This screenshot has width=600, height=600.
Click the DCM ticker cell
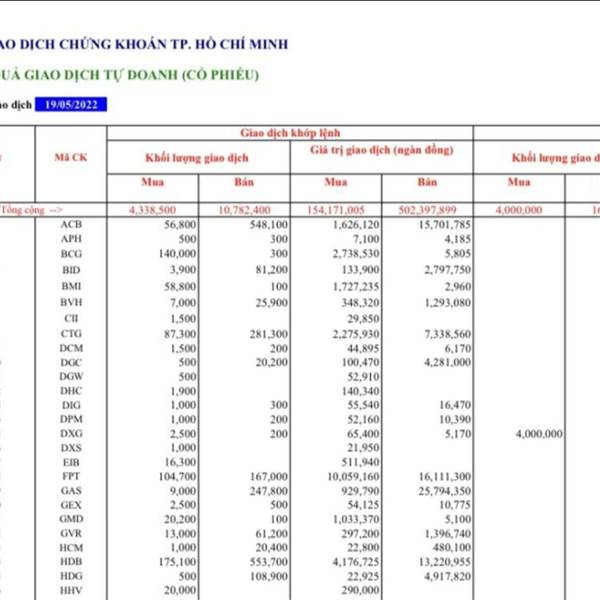pos(71,348)
